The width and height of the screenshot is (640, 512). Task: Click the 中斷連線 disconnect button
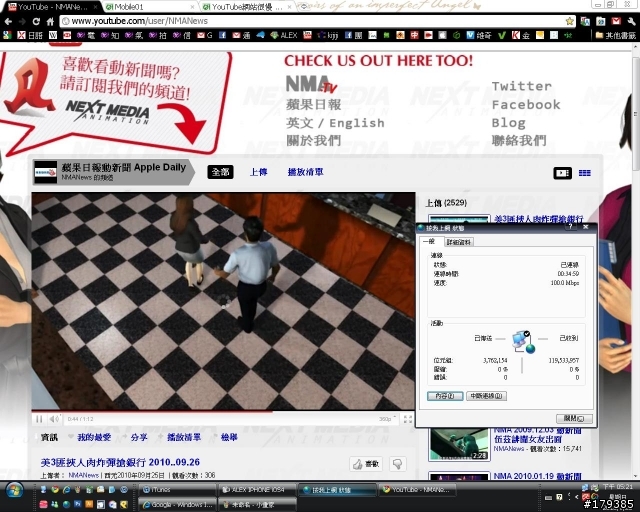click(x=486, y=396)
